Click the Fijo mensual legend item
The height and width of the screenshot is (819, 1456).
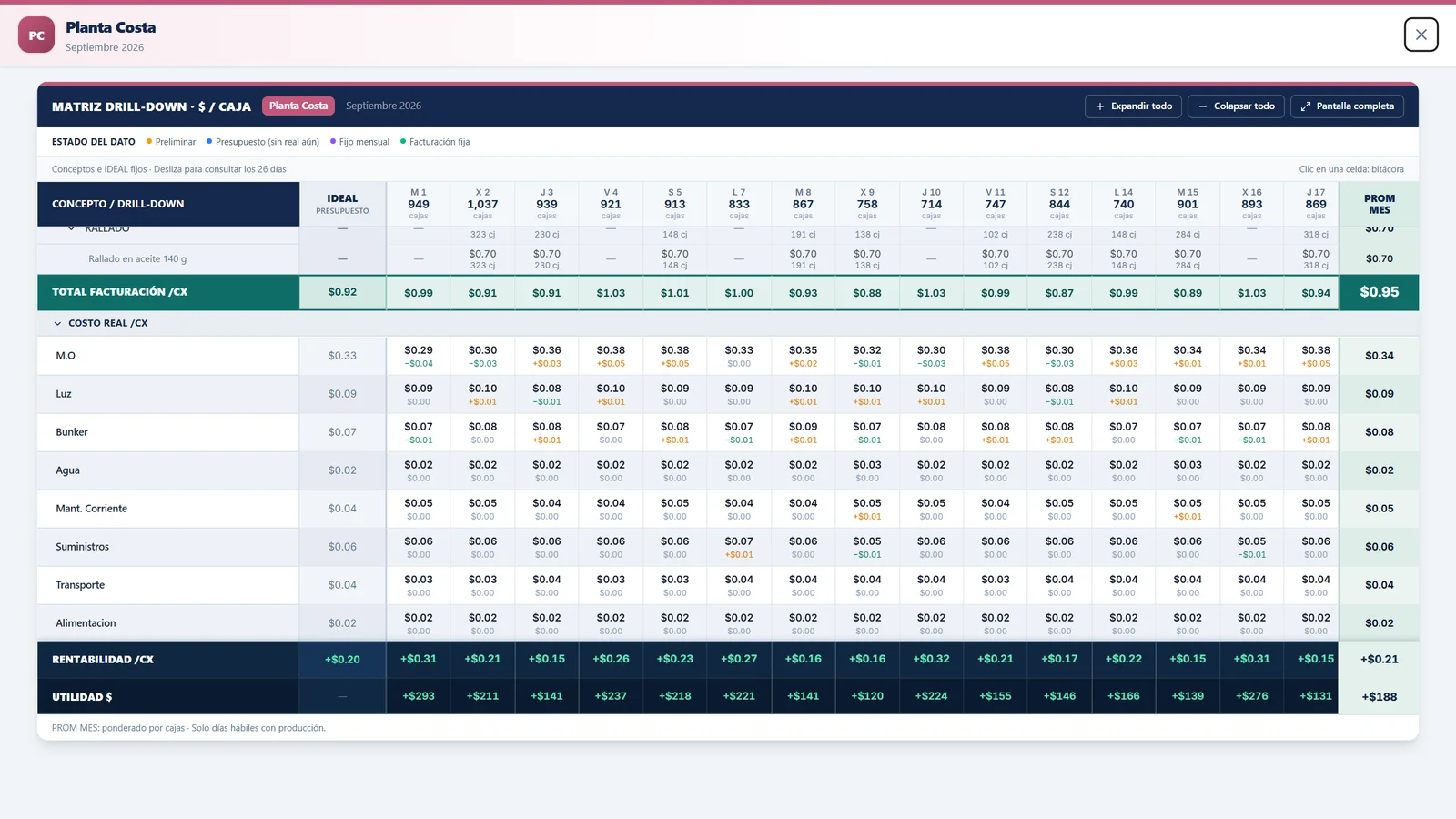pyautogui.click(x=359, y=142)
